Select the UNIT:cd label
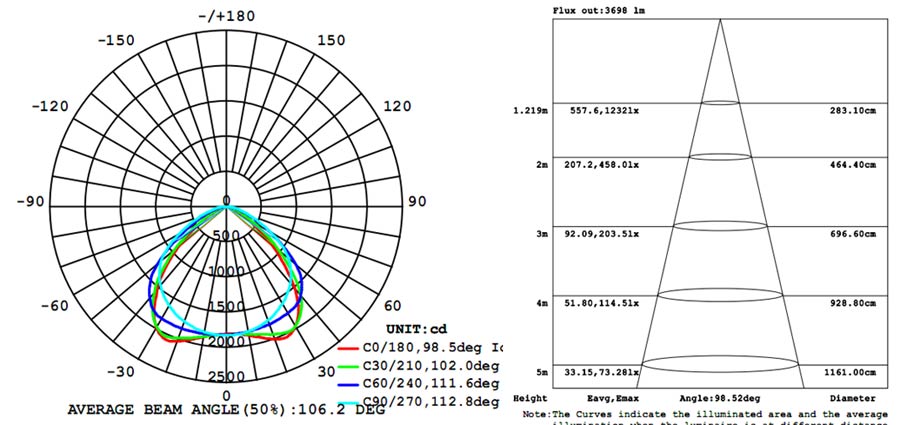This screenshot has width=900, height=425. tap(415, 329)
